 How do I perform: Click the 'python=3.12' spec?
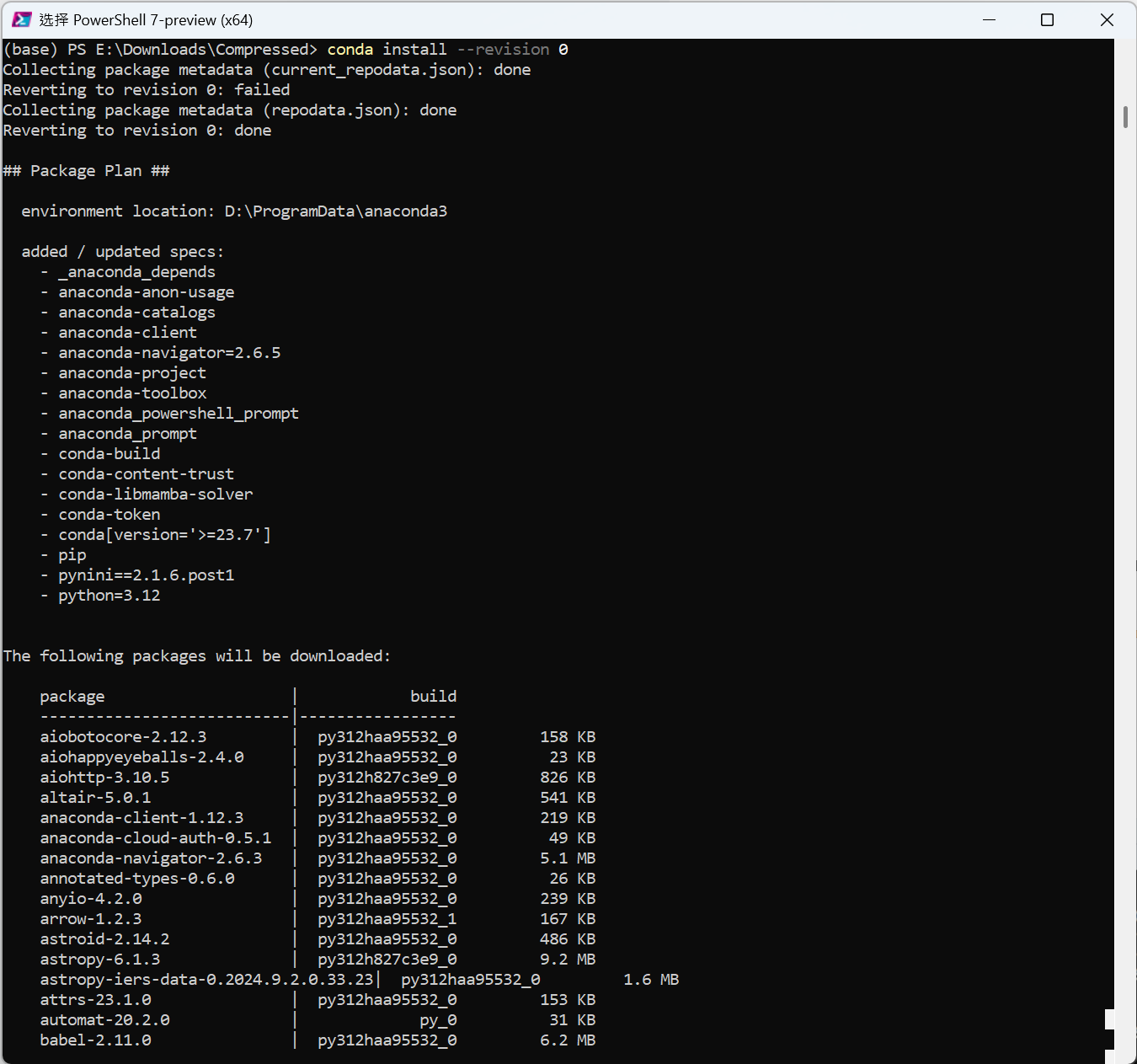coord(109,596)
